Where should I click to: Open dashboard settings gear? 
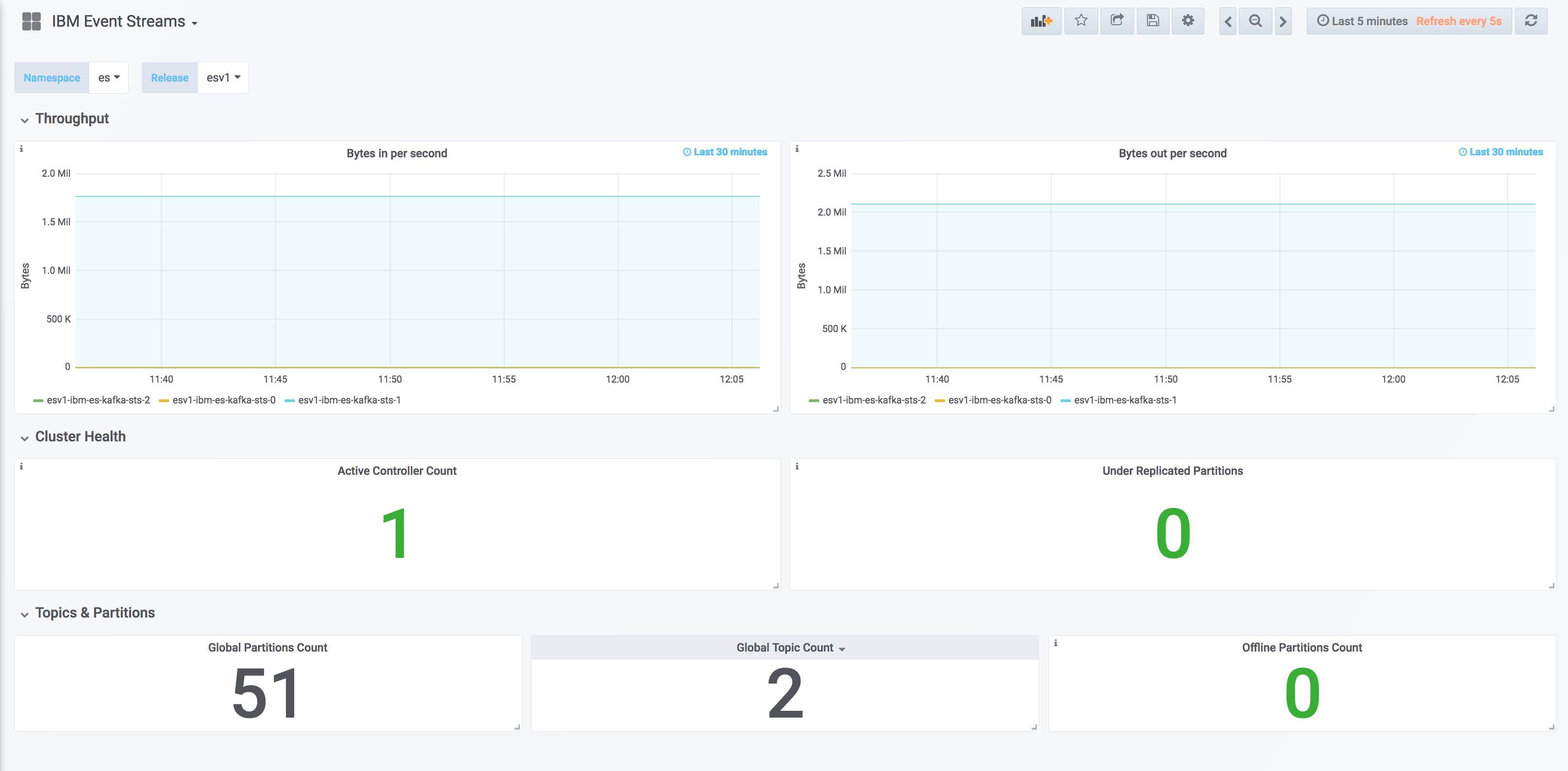[x=1187, y=21]
